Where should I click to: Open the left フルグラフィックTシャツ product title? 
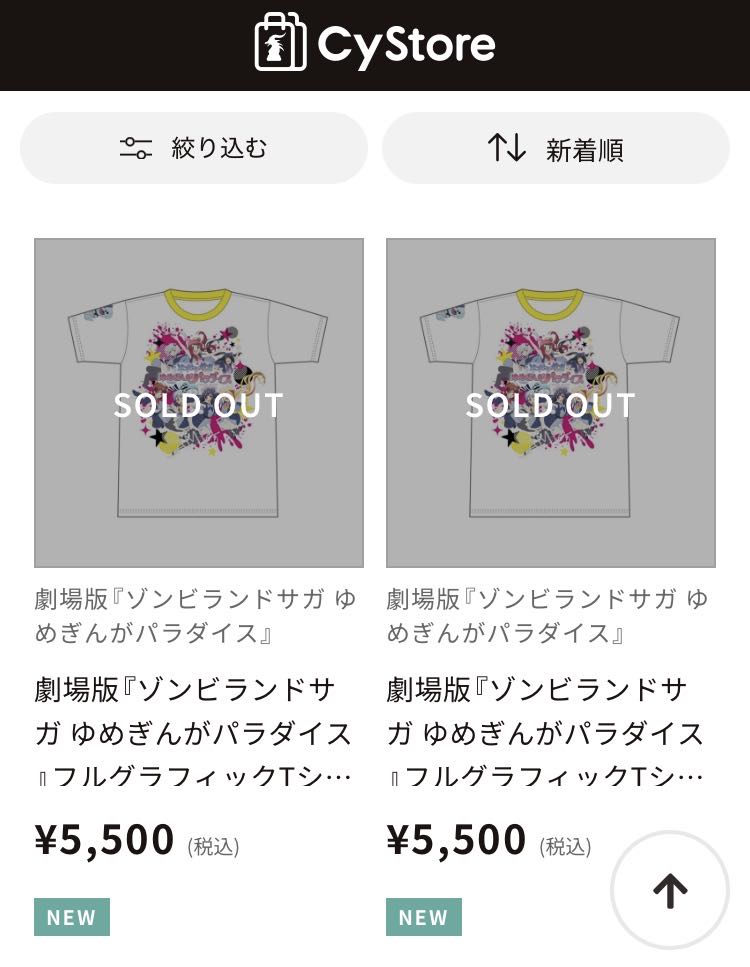pyautogui.click(x=194, y=733)
